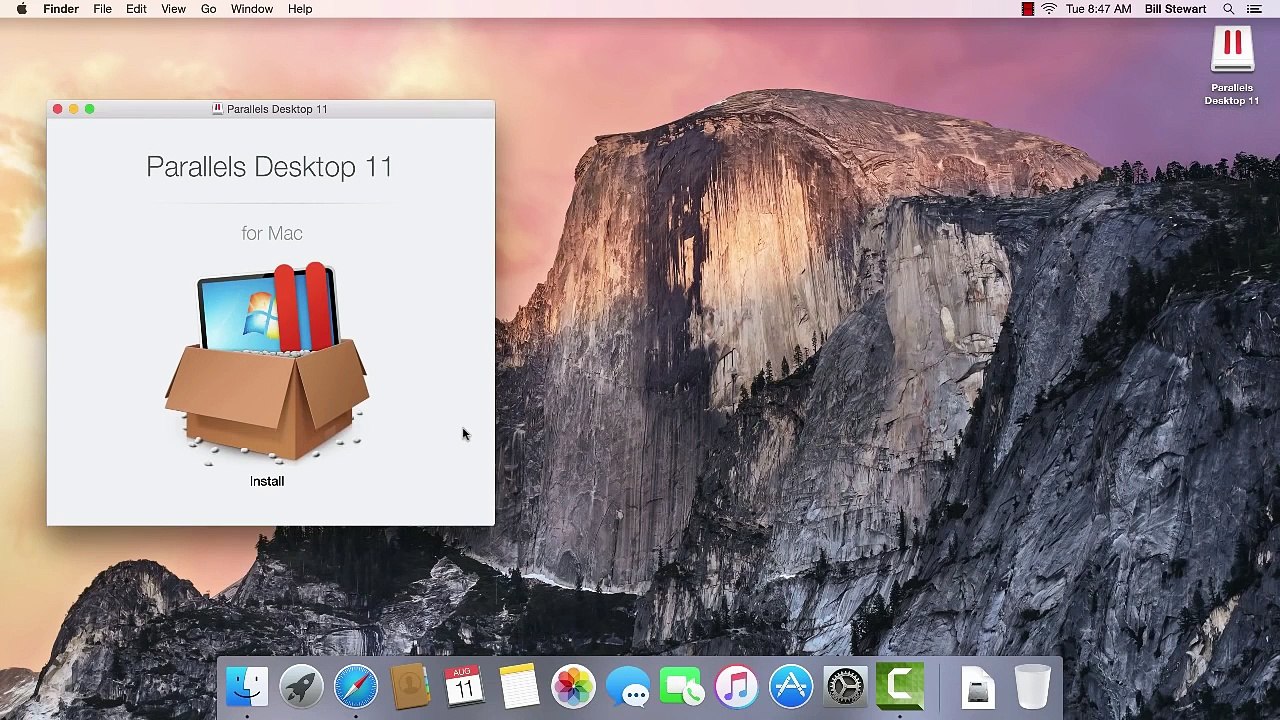Open Spotlight search magnifier
The height and width of the screenshot is (720, 1280).
pyautogui.click(x=1229, y=9)
